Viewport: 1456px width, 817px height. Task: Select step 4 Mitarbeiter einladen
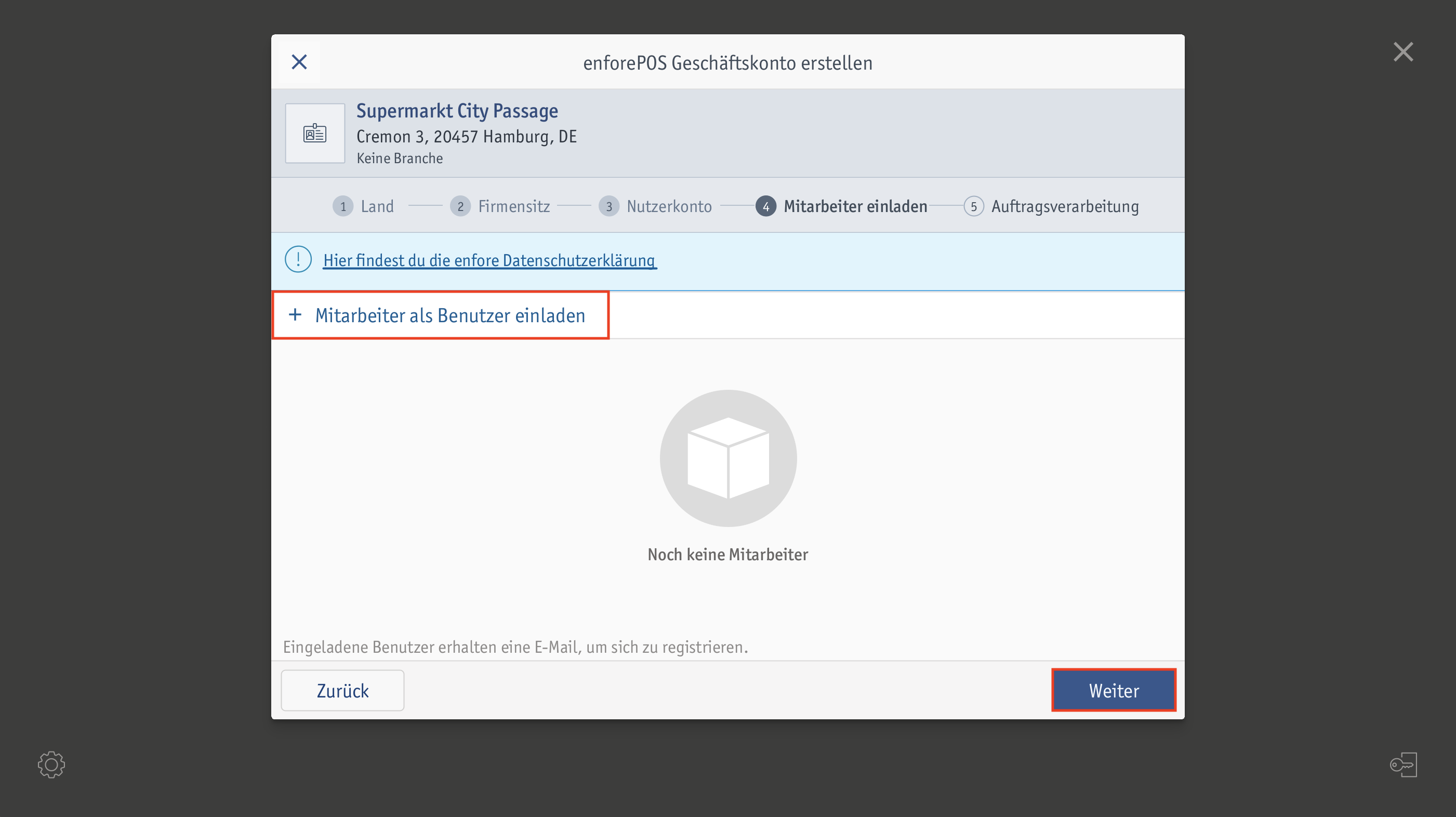tap(841, 206)
